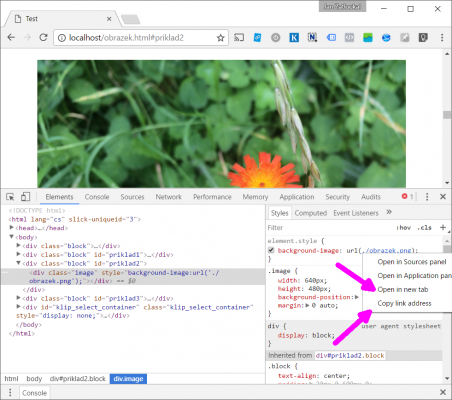
Task: Select Copy link address from context menu
Action: [x=404, y=303]
